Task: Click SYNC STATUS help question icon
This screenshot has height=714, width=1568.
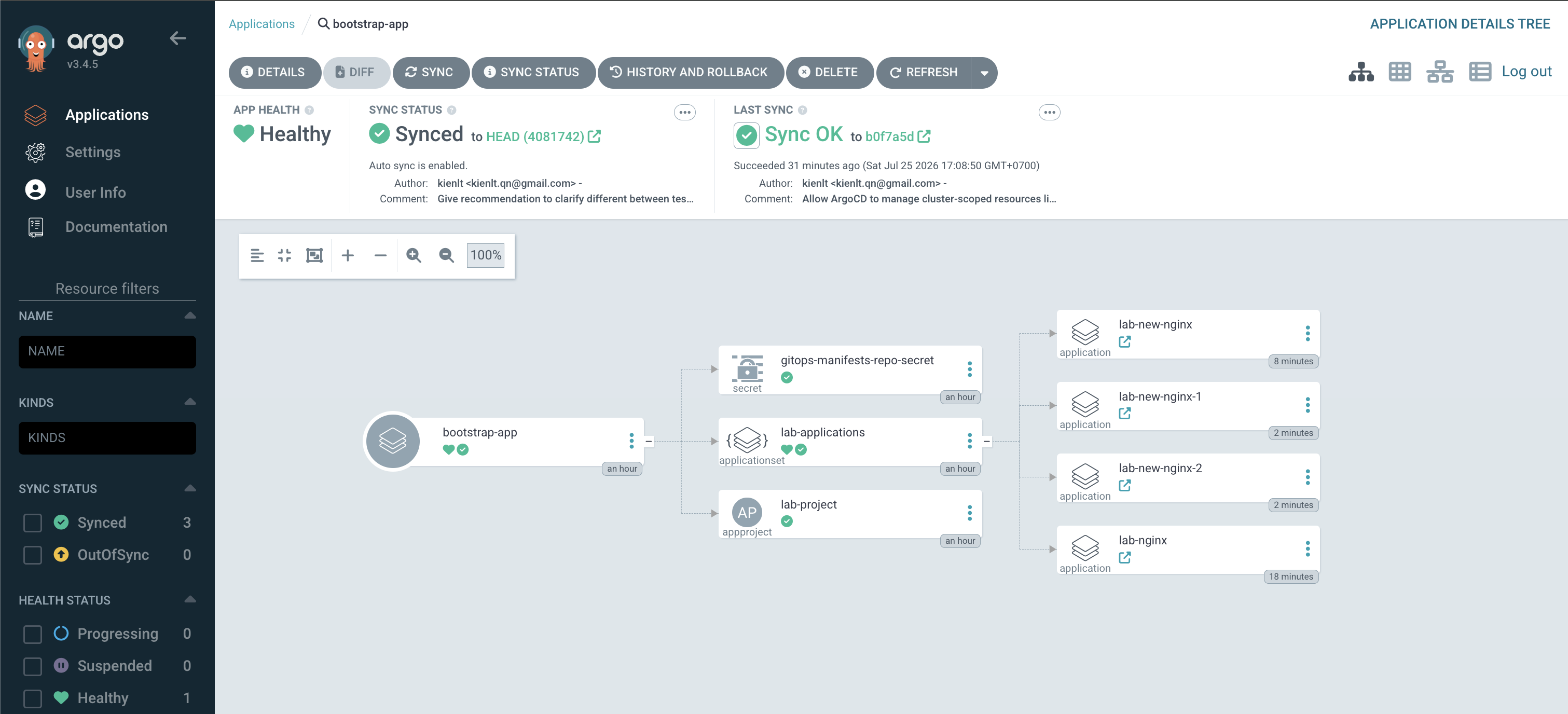Action: tap(451, 110)
